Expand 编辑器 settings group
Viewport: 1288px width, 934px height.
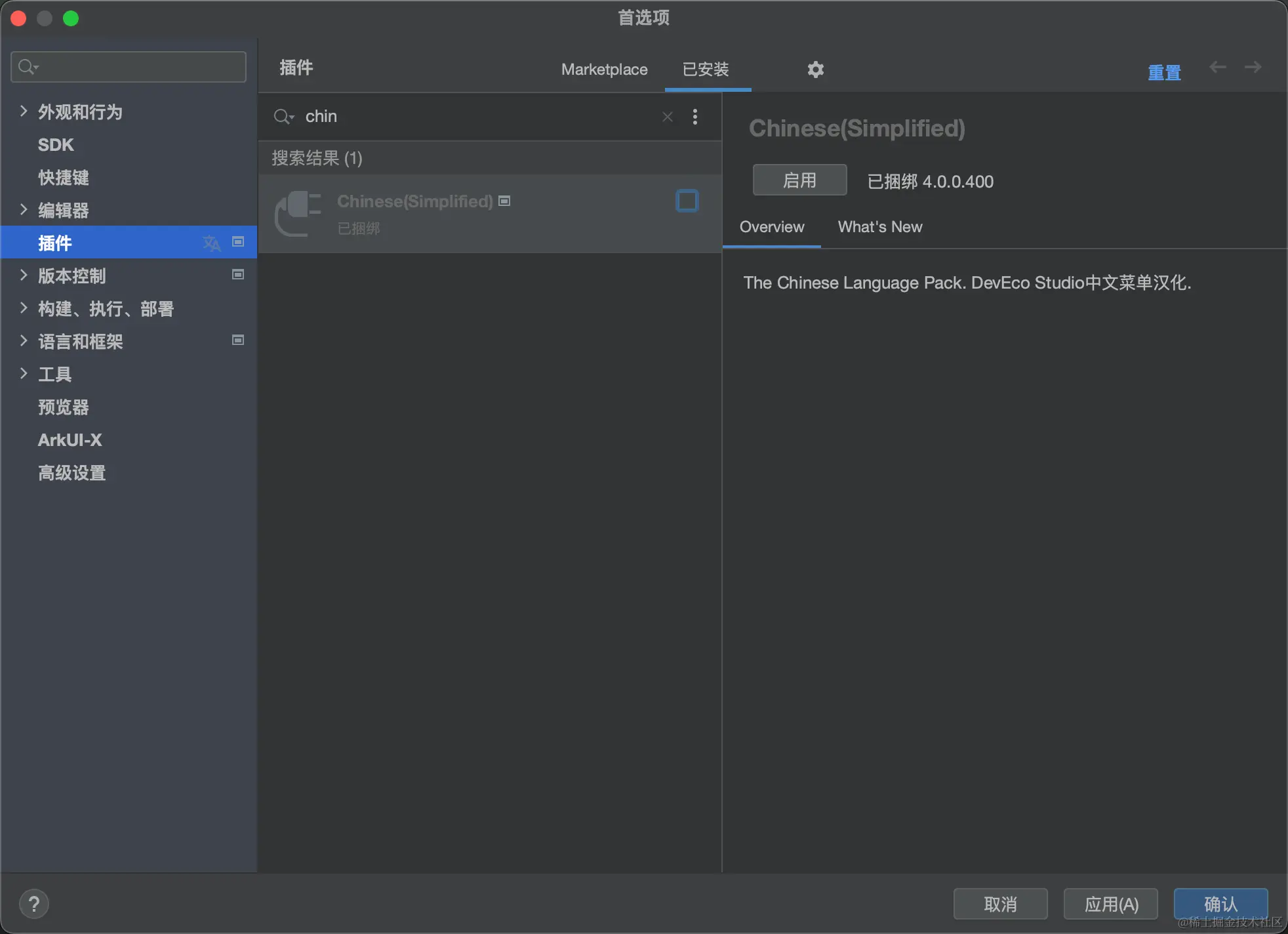(x=24, y=209)
